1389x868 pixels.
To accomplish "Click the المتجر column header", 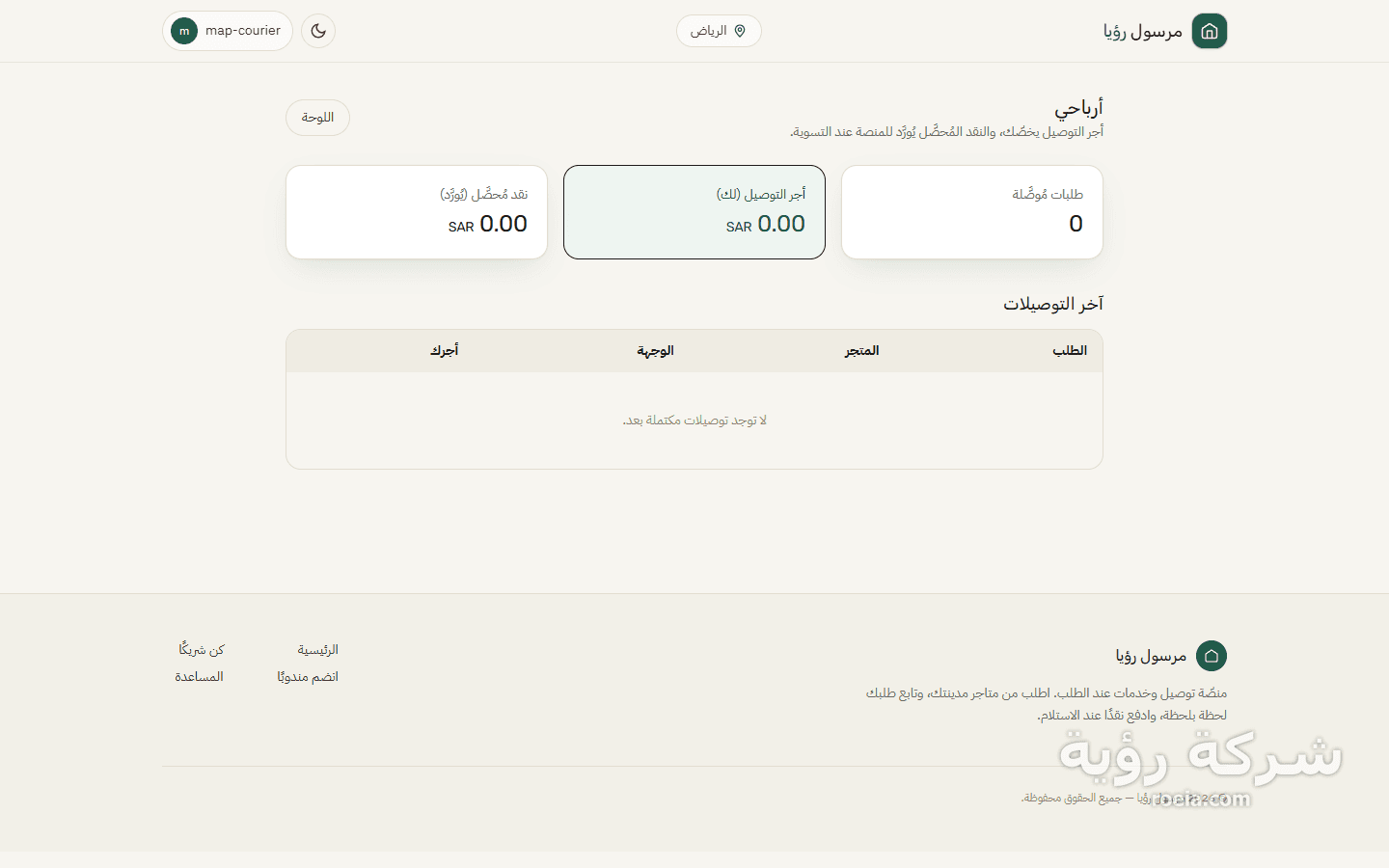I will click(x=861, y=351).
